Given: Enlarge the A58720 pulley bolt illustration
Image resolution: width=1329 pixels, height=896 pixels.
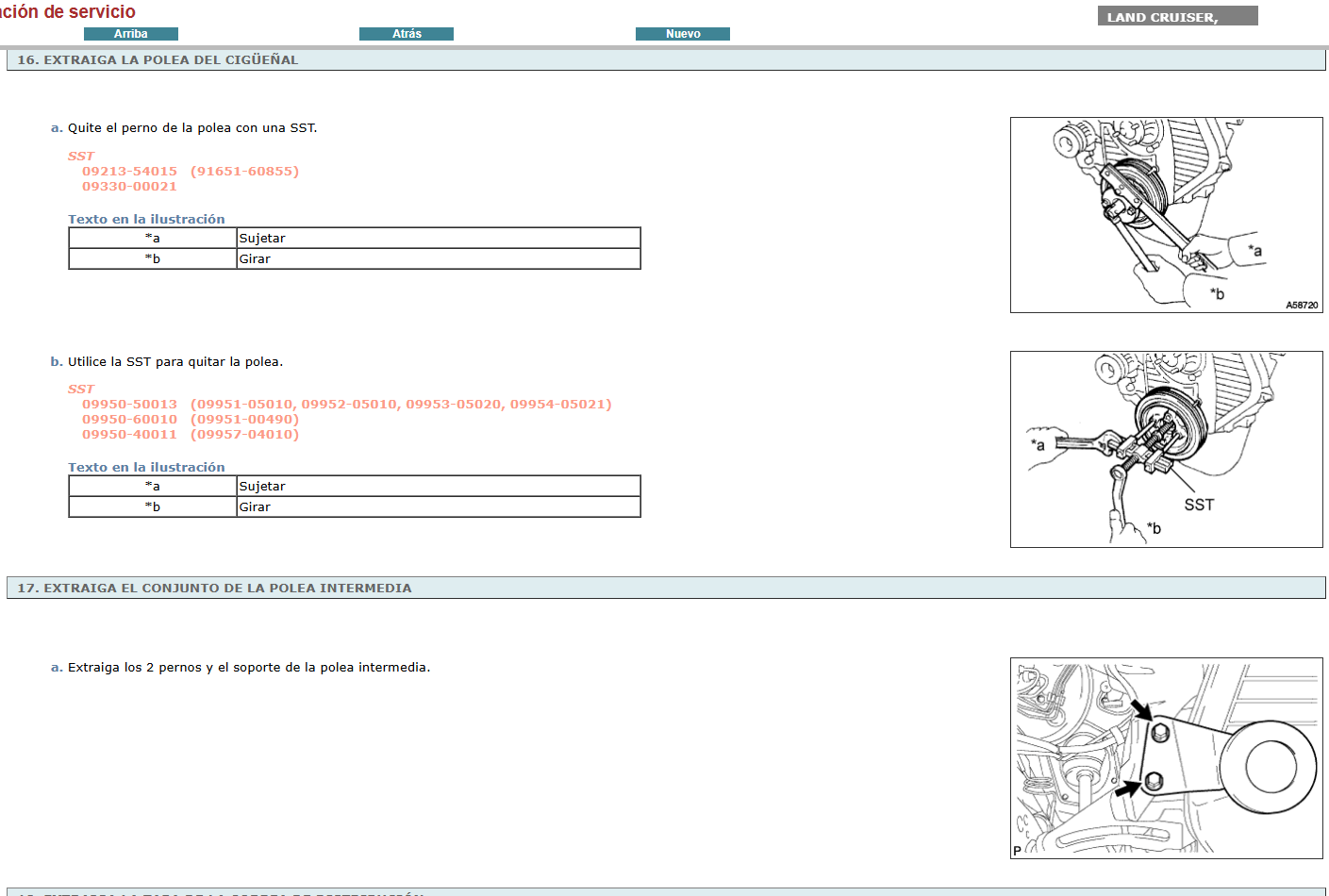Looking at the screenshot, I should tap(1166, 215).
